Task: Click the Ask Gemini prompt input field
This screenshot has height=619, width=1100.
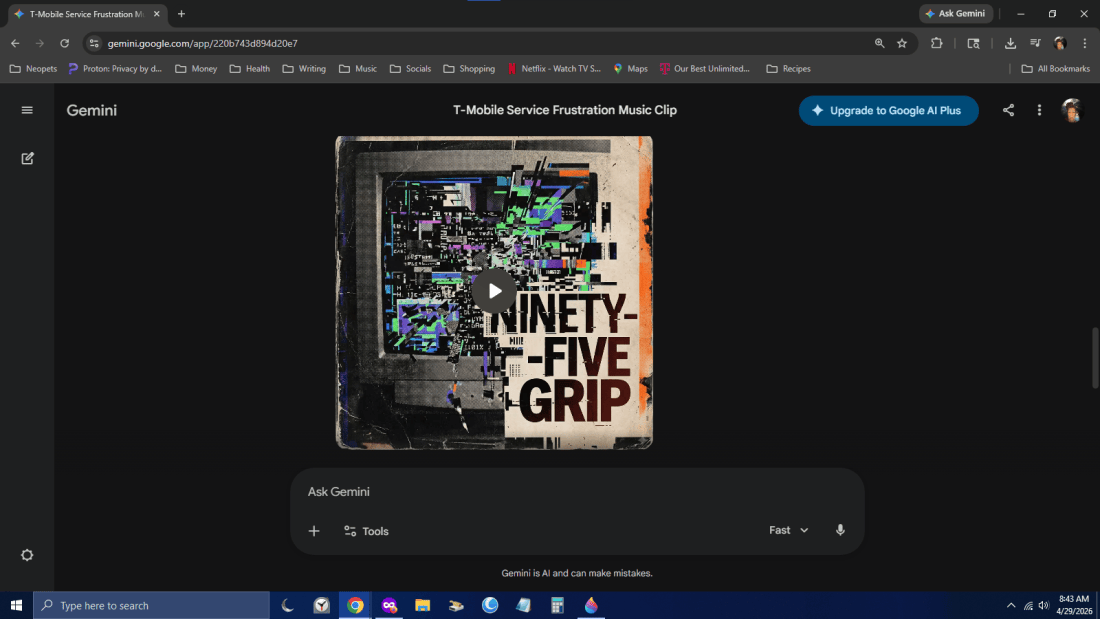Action: click(x=577, y=492)
